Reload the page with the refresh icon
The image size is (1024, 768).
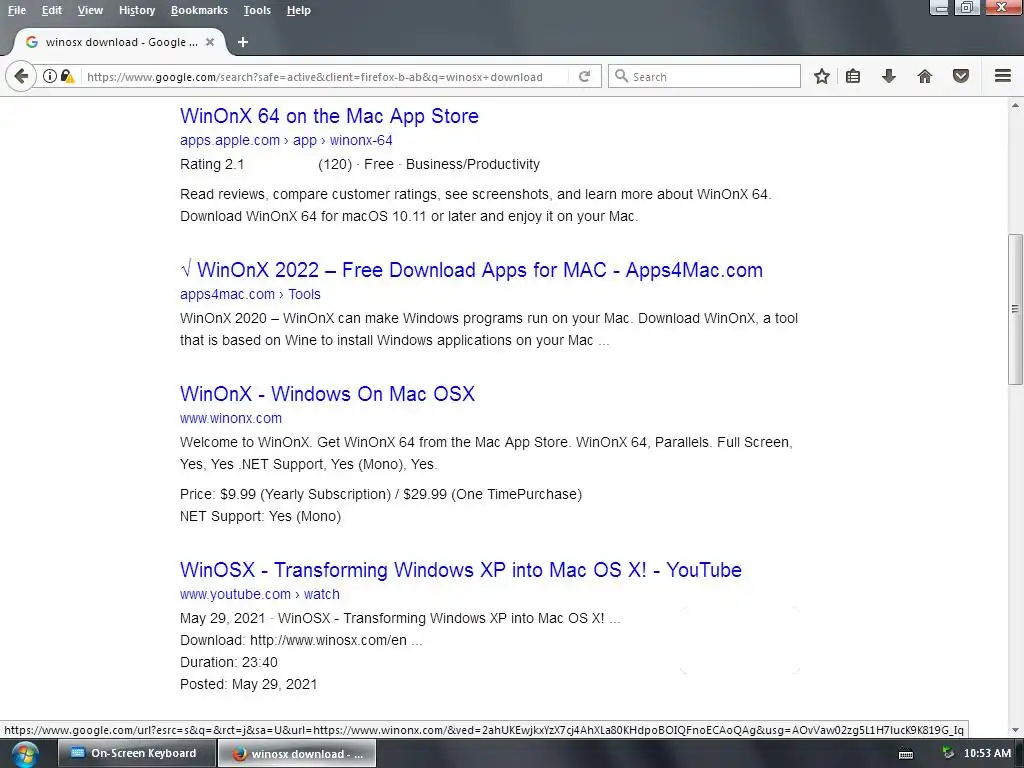click(x=584, y=76)
